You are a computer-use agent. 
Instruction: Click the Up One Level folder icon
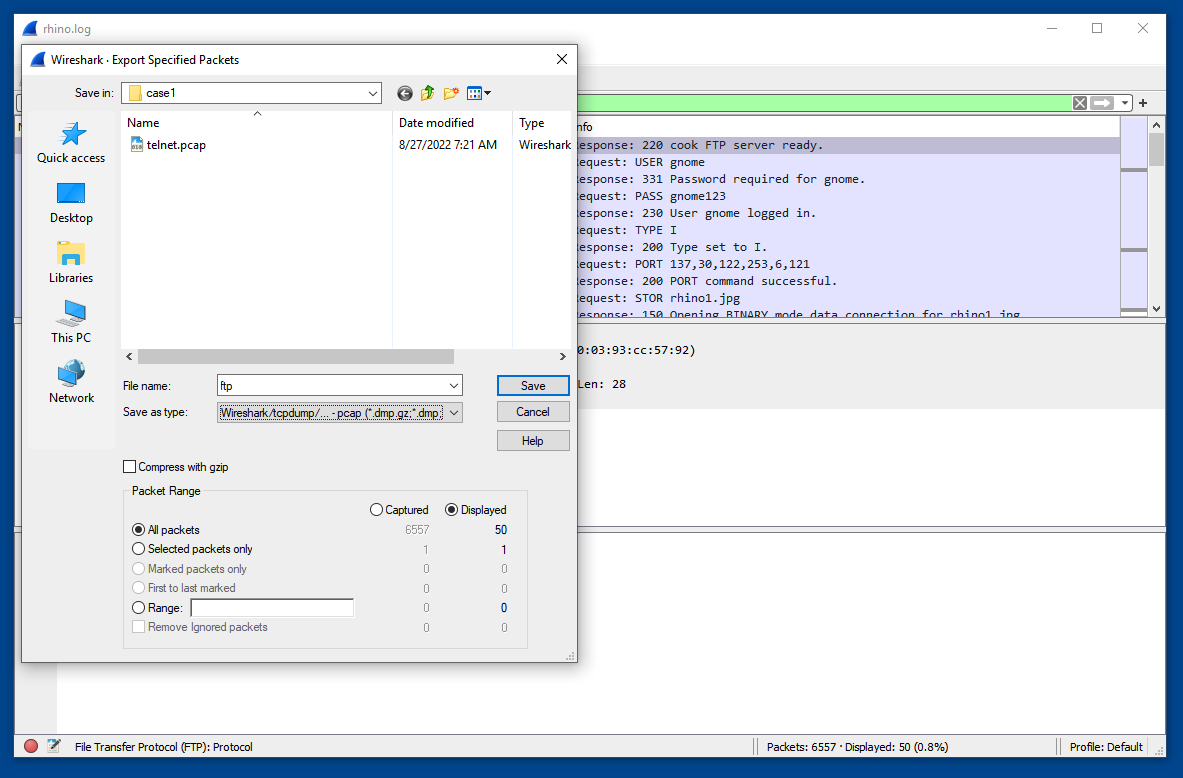click(428, 93)
